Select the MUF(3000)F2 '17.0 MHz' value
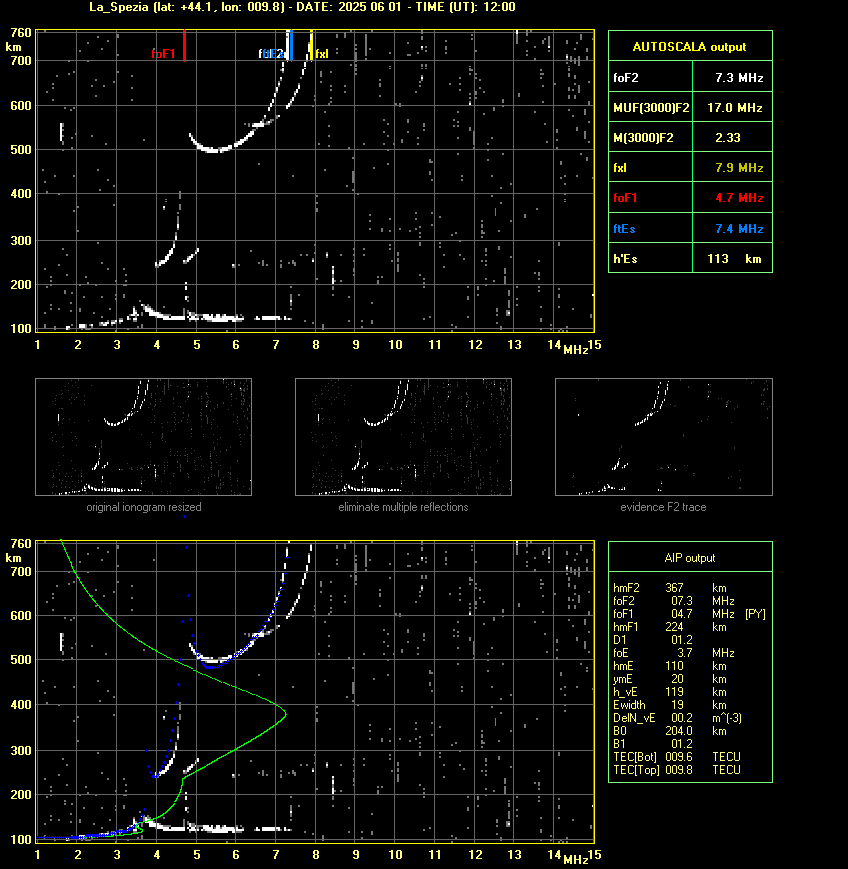This screenshot has height=869, width=848. coord(735,108)
